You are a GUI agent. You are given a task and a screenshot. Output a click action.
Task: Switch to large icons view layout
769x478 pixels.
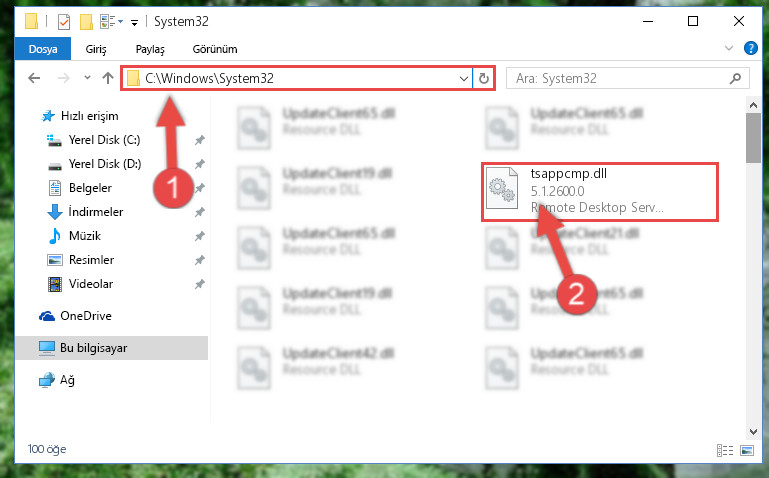pos(747,450)
